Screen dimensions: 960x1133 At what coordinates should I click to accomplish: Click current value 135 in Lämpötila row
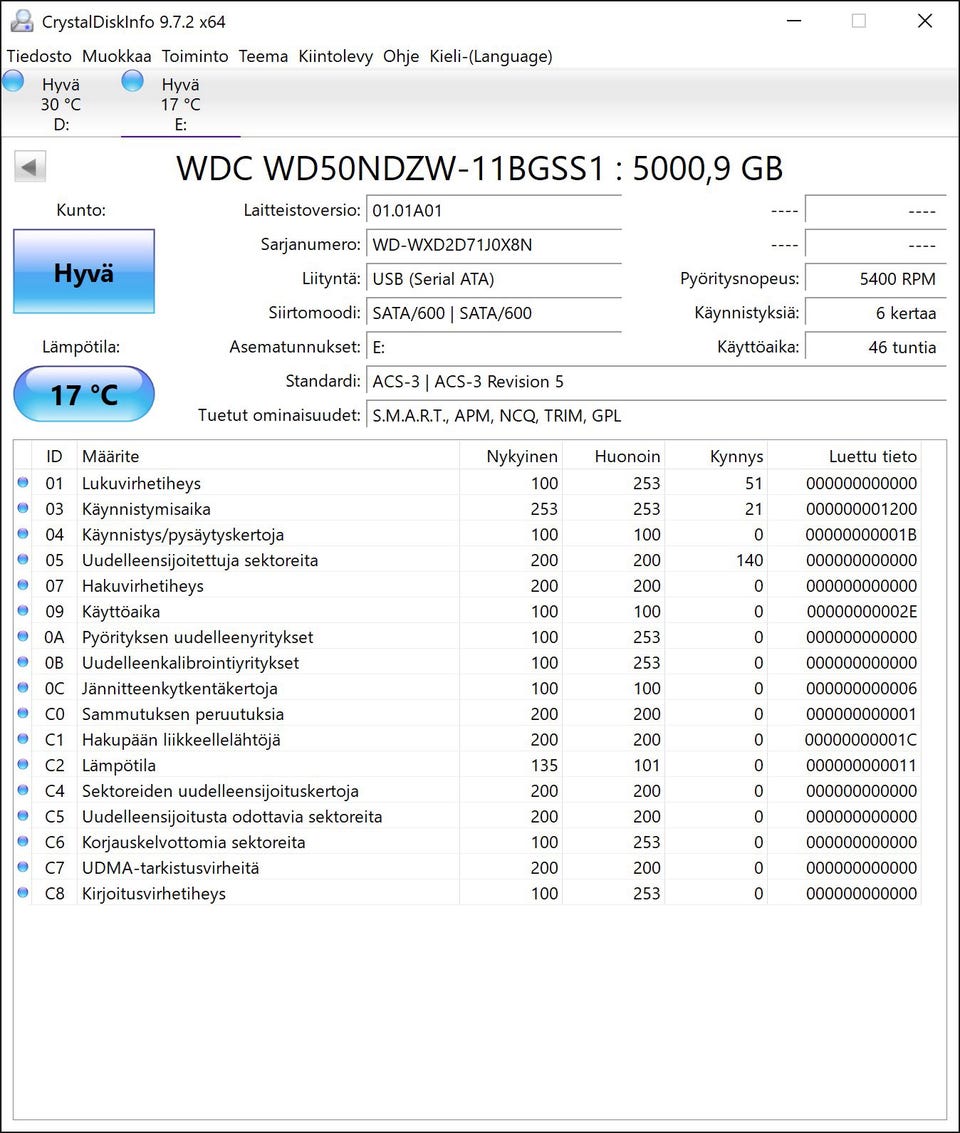[x=544, y=765]
